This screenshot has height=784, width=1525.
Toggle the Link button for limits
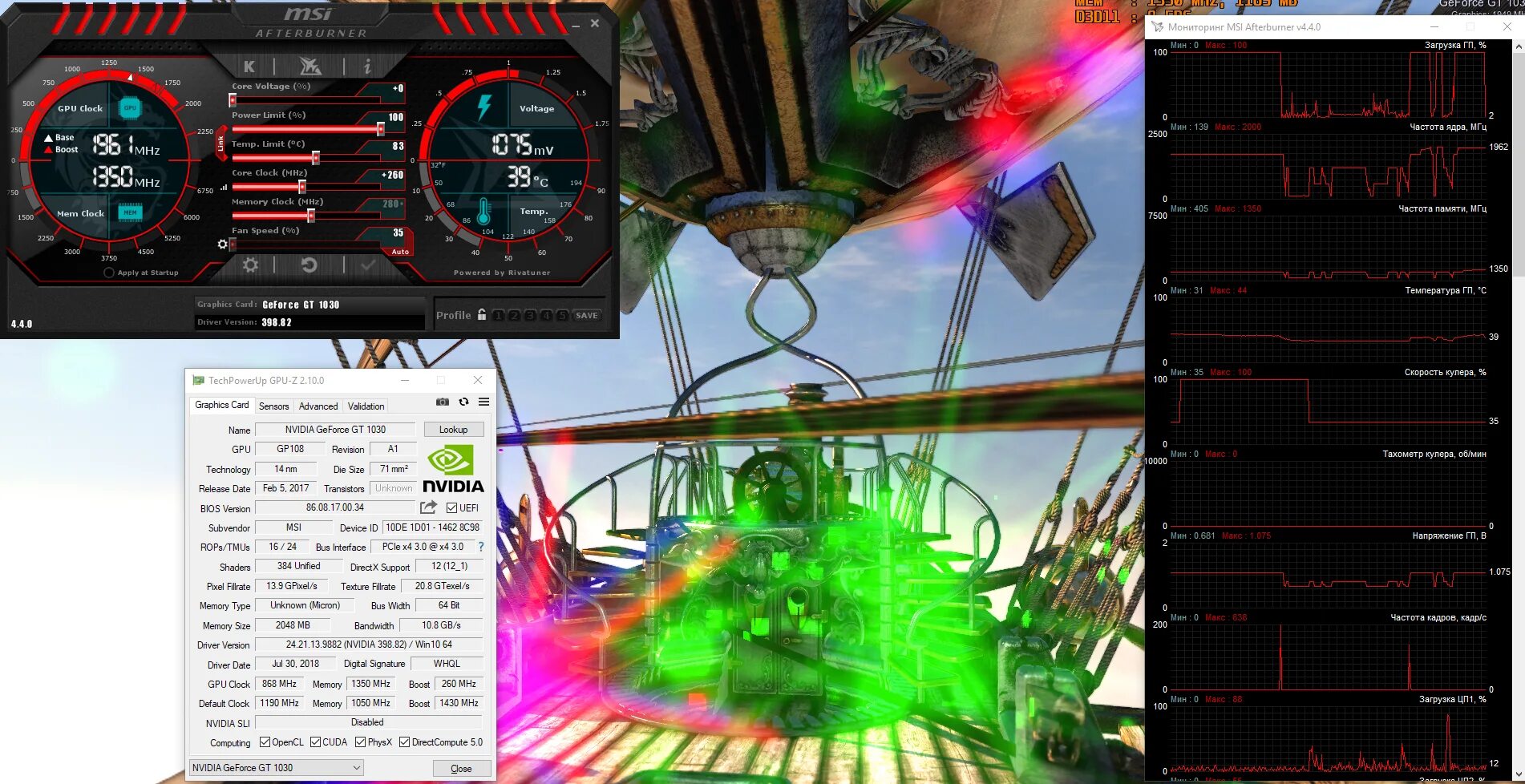pyautogui.click(x=220, y=144)
